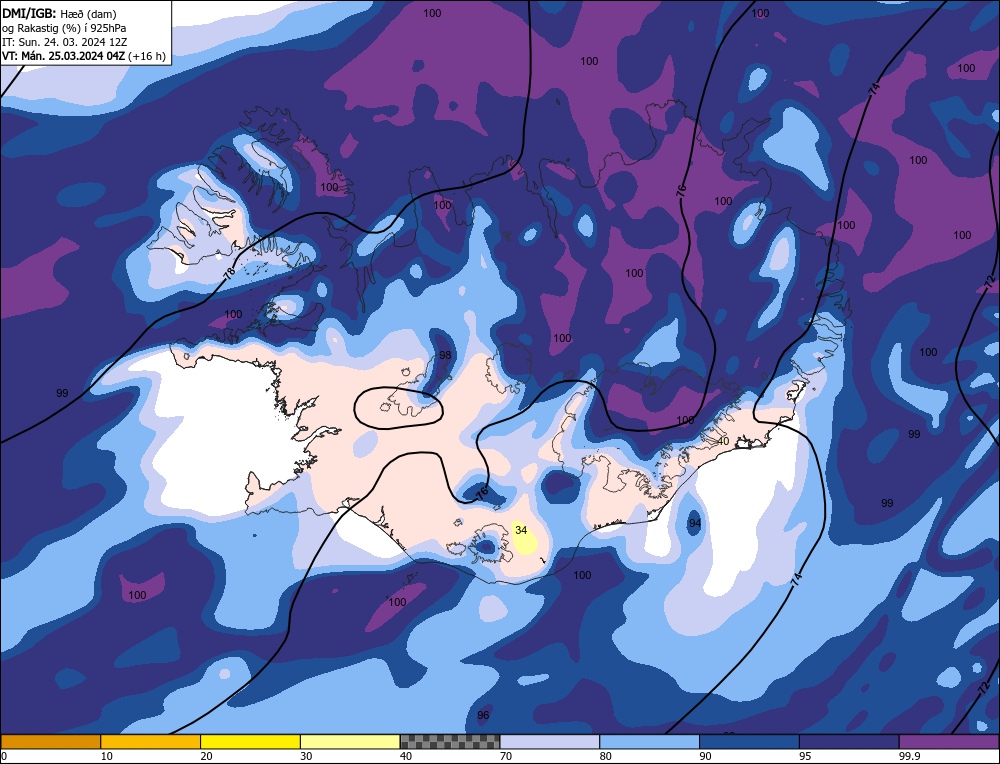Image resolution: width=1000 pixels, height=764 pixels.
Task: Click the legend tick label '99.9'
Action: pos(908,756)
